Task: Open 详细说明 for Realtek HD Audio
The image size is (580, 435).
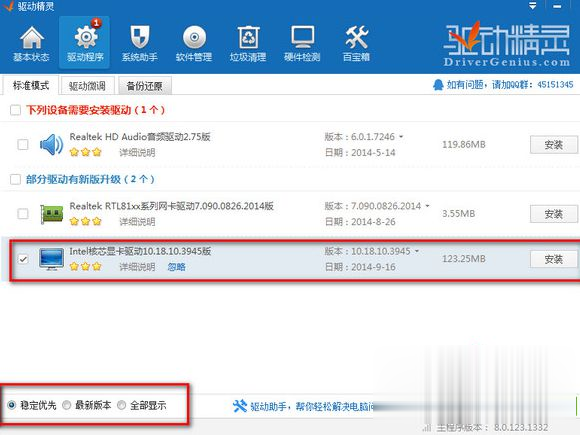Action: click(x=137, y=152)
